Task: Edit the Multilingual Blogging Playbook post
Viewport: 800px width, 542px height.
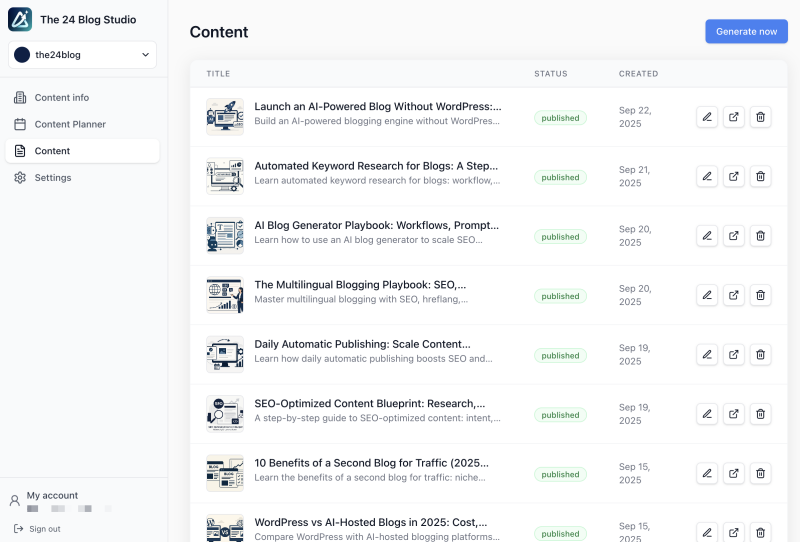Action: (x=707, y=295)
